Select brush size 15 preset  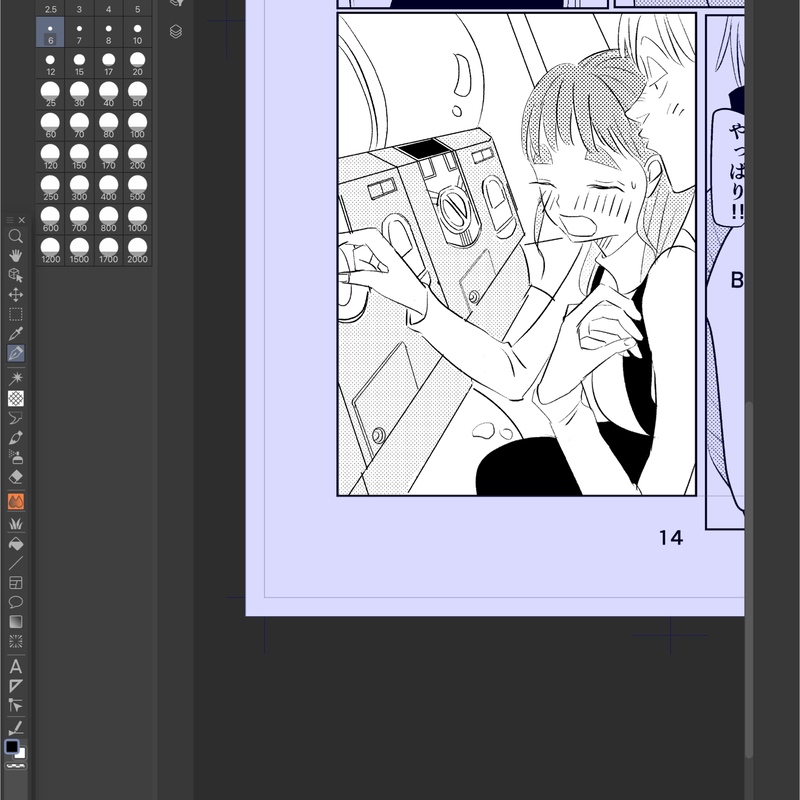(x=79, y=63)
